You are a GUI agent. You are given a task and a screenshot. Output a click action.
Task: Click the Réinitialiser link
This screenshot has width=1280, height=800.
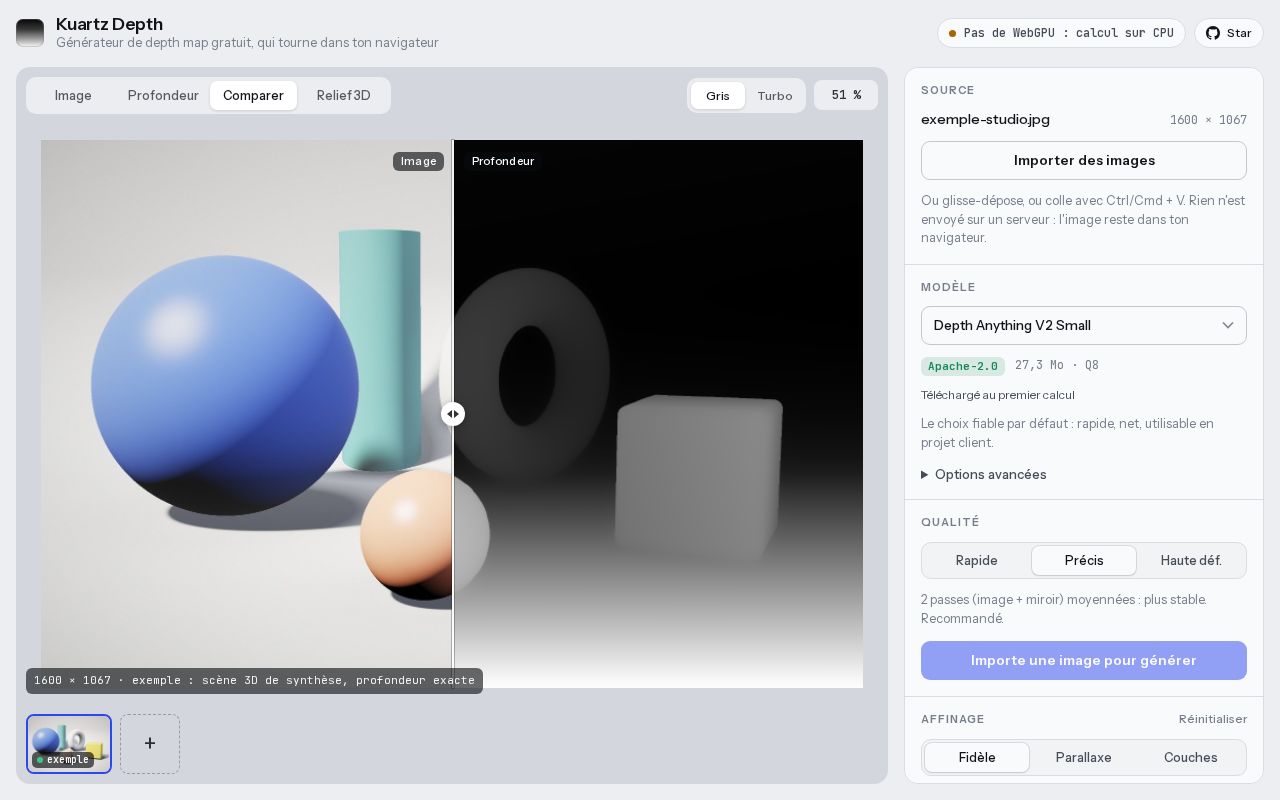click(x=1213, y=719)
